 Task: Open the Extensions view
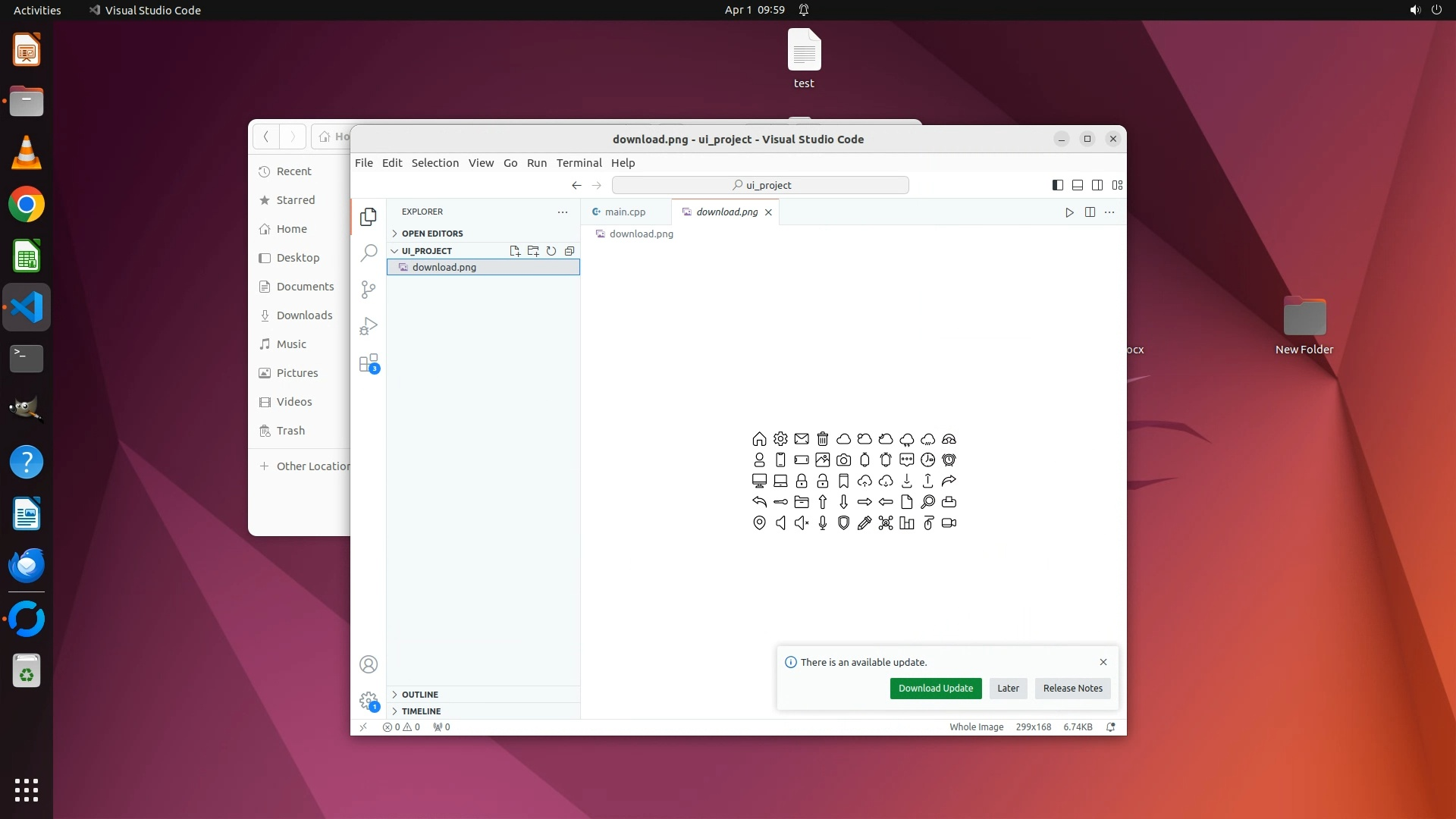click(x=369, y=363)
